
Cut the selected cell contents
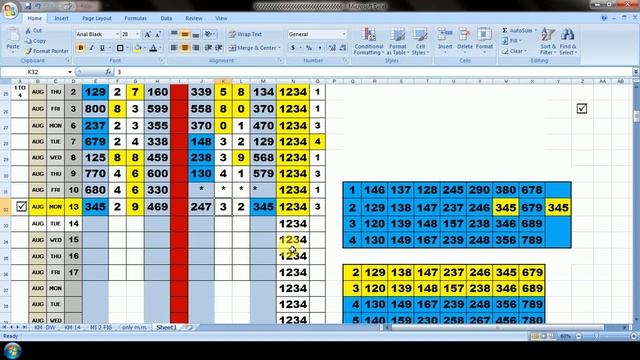[x=33, y=31]
